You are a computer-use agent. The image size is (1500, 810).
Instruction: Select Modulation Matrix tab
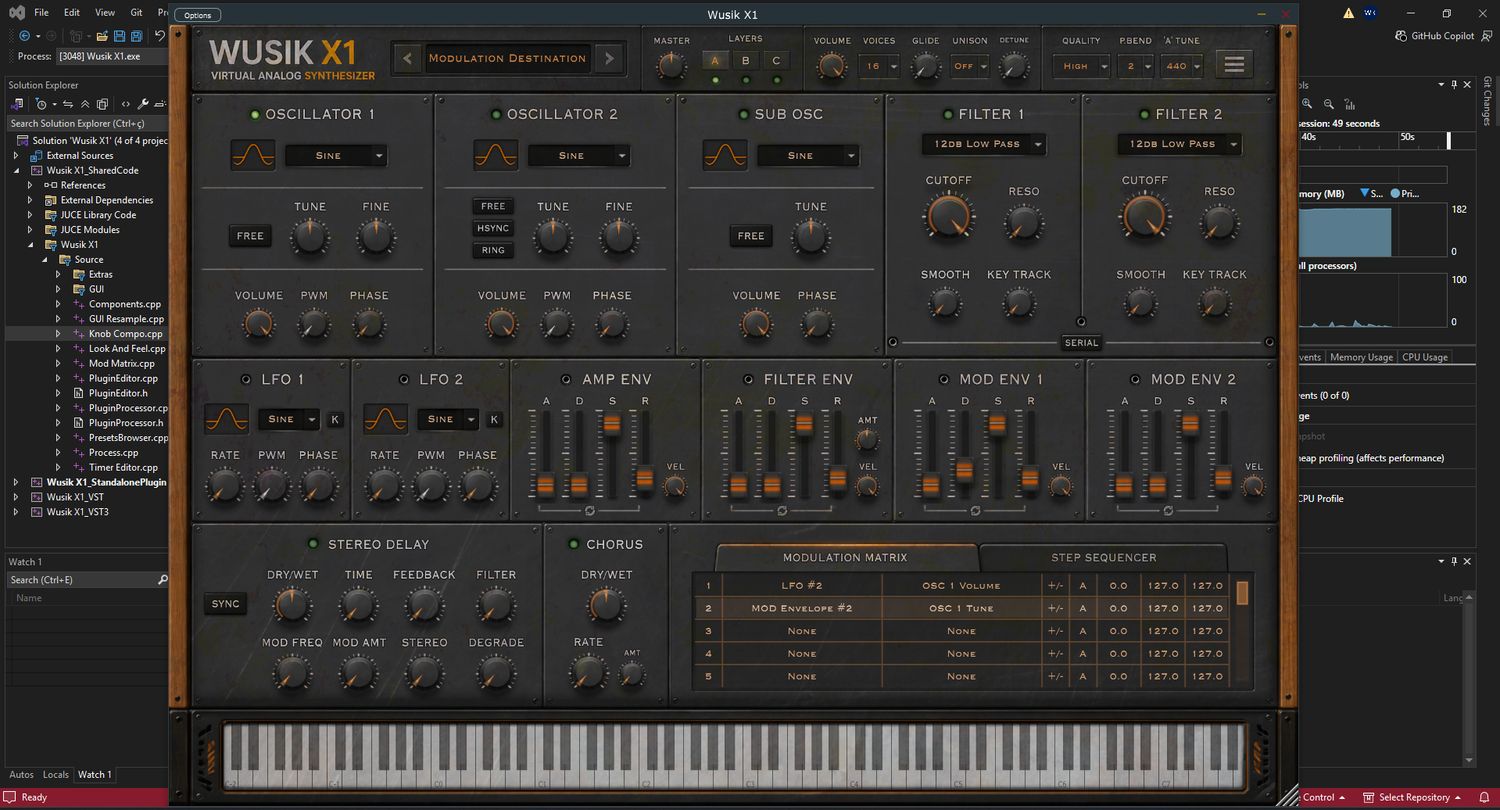tap(845, 557)
